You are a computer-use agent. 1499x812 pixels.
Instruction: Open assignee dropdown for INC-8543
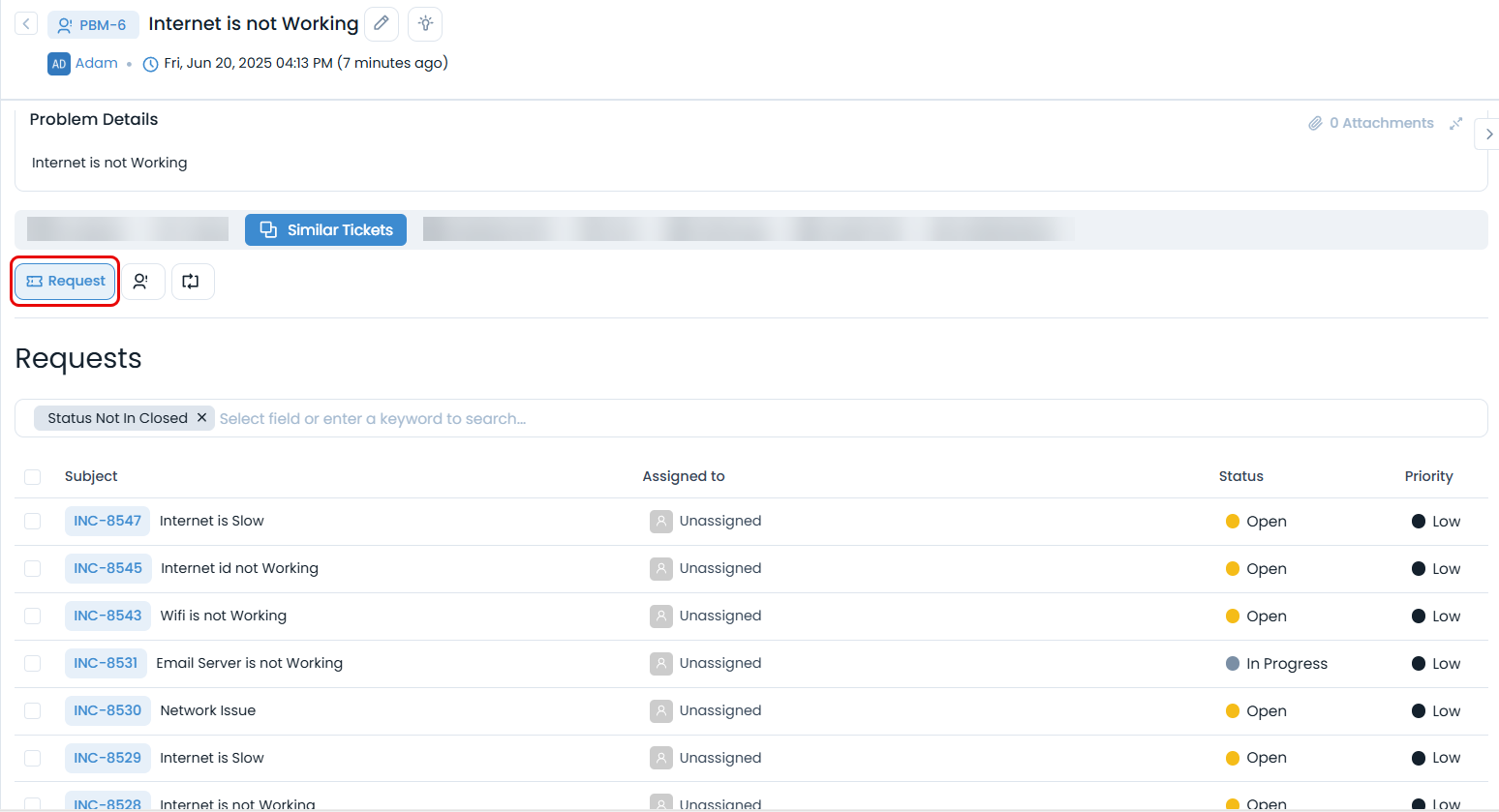click(x=706, y=617)
